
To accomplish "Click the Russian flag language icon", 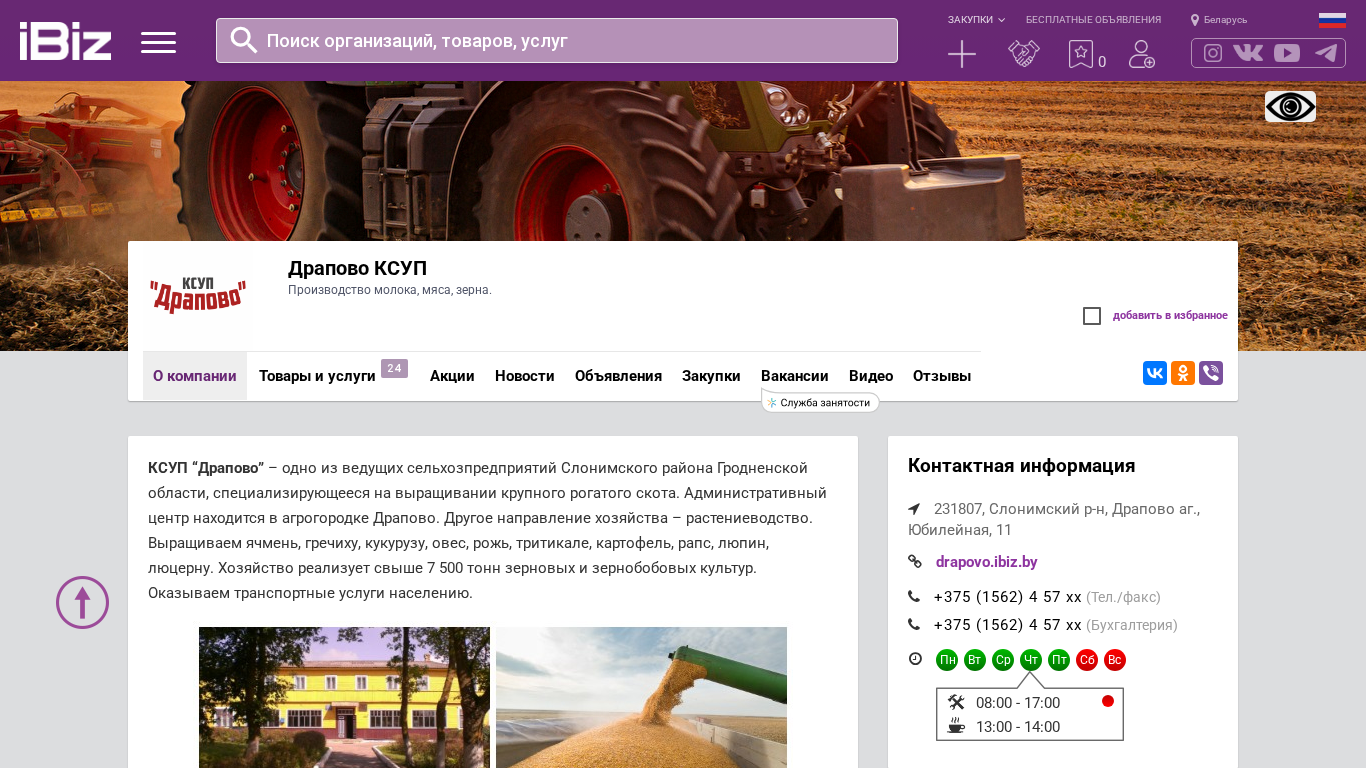I will point(1332,20).
